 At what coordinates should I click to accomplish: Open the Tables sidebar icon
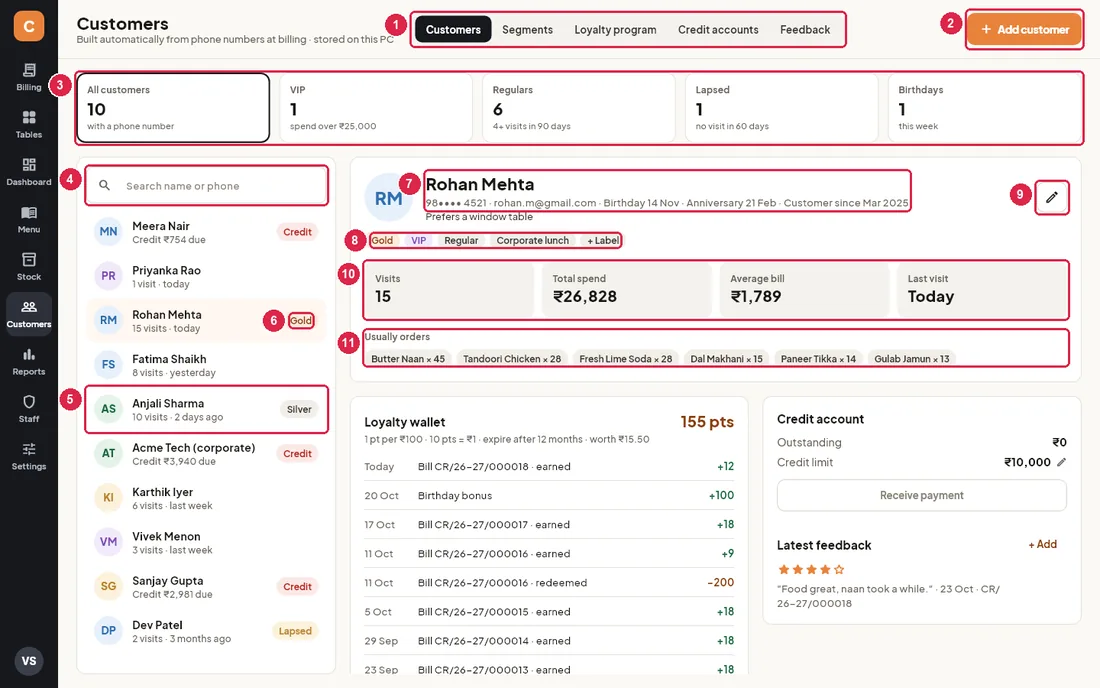(29, 124)
